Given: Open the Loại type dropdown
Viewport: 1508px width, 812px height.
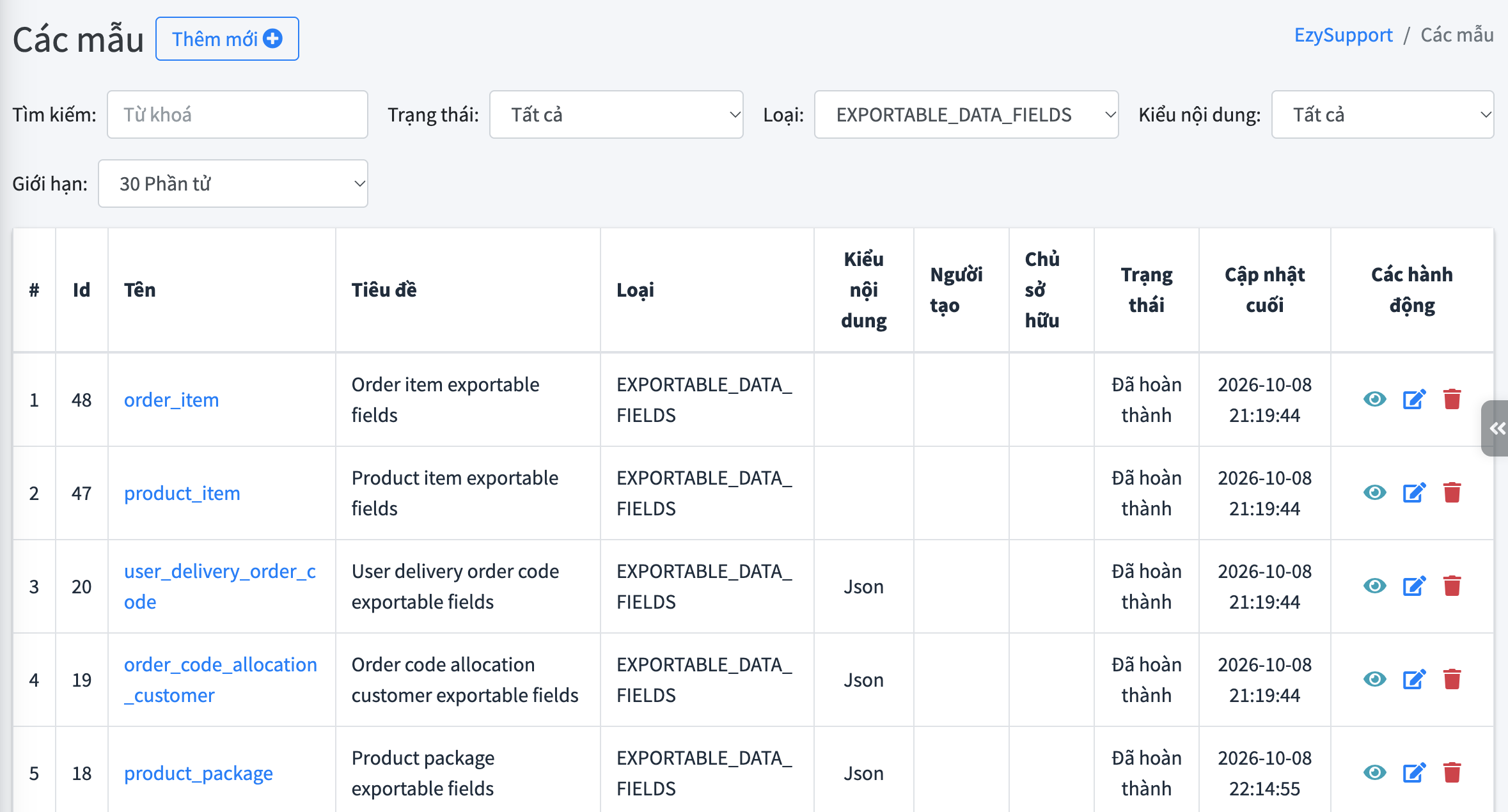Looking at the screenshot, I should pyautogui.click(x=966, y=114).
